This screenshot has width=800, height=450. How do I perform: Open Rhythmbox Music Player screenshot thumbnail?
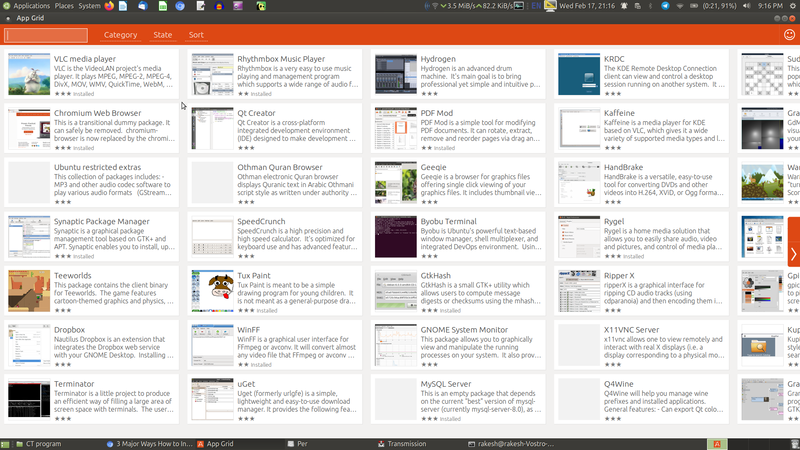(x=212, y=74)
